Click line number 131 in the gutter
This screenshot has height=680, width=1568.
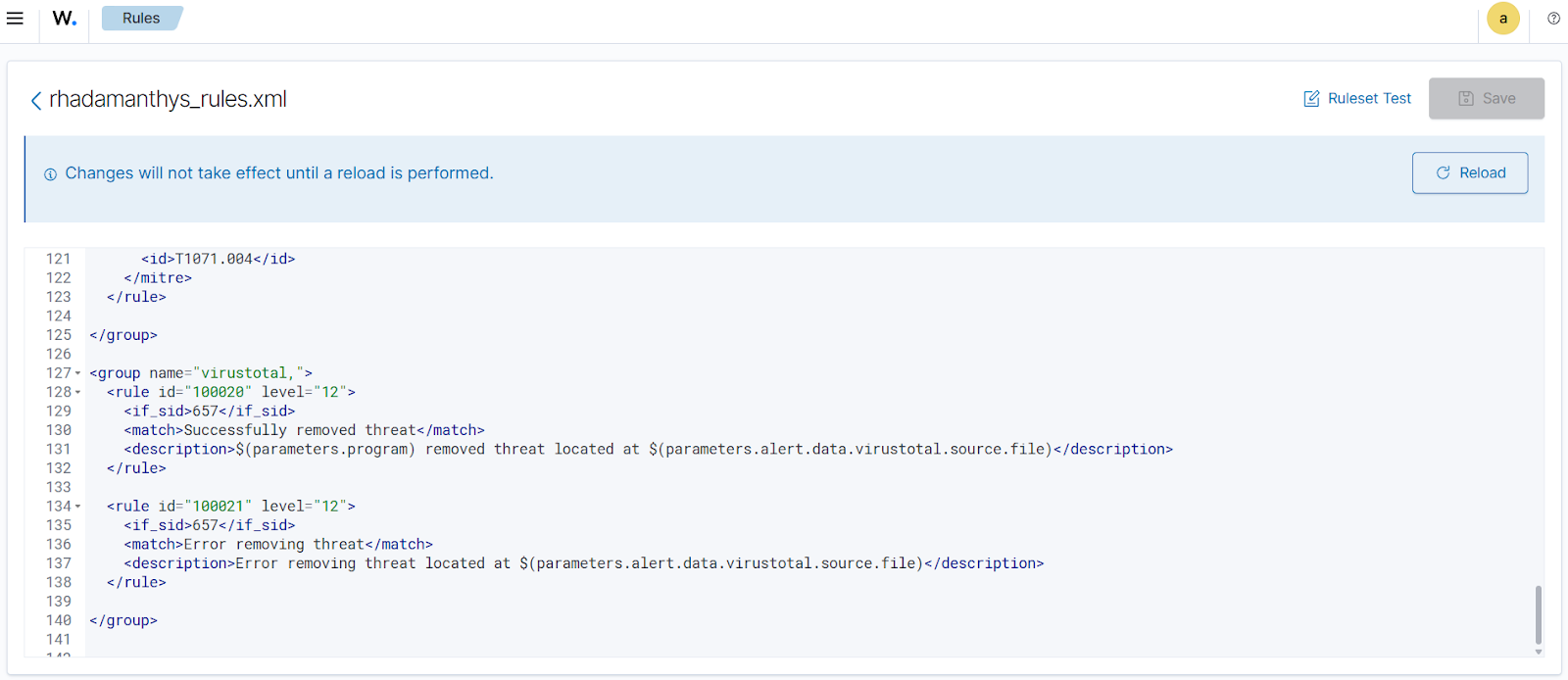[59, 450]
